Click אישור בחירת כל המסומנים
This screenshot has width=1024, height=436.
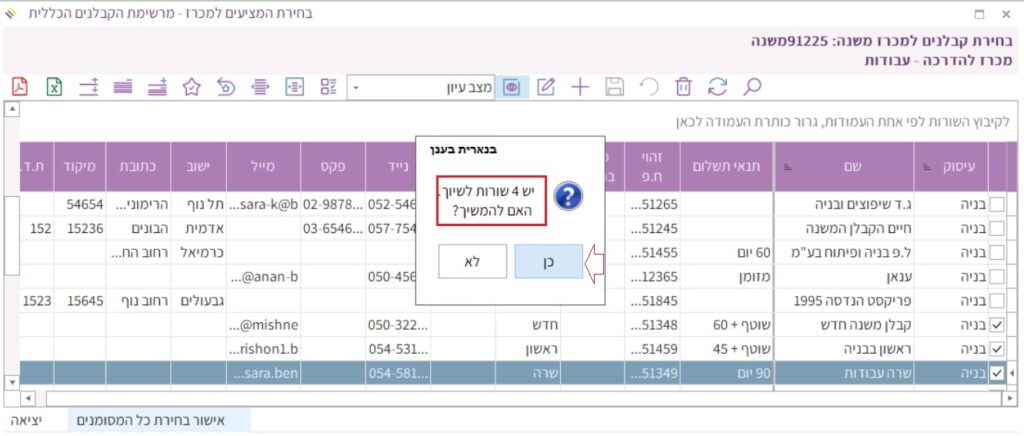[x=160, y=421]
